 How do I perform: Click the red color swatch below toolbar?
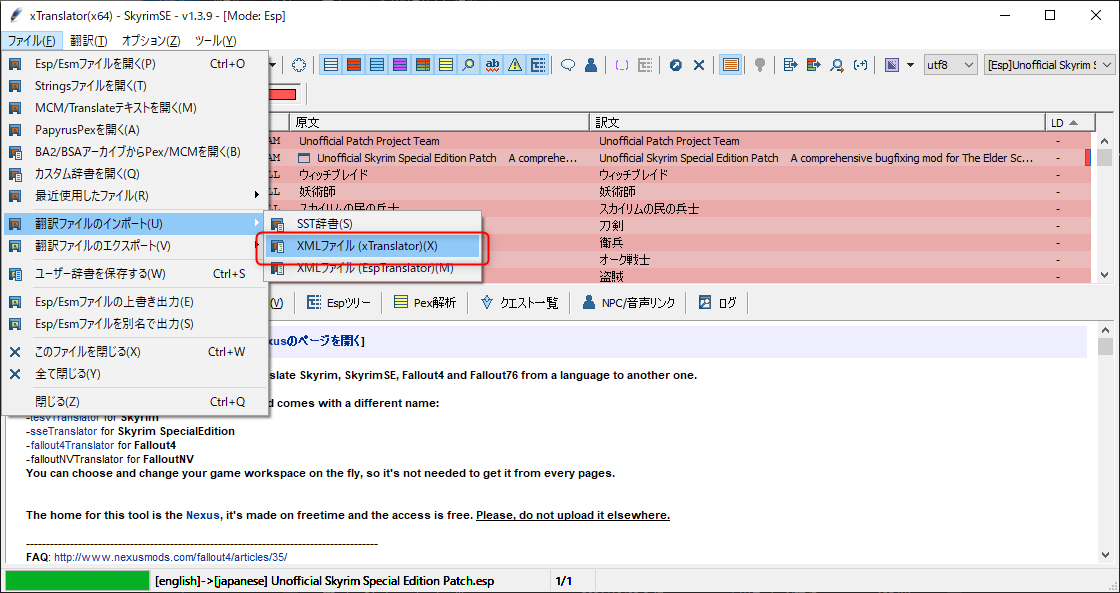[282, 94]
